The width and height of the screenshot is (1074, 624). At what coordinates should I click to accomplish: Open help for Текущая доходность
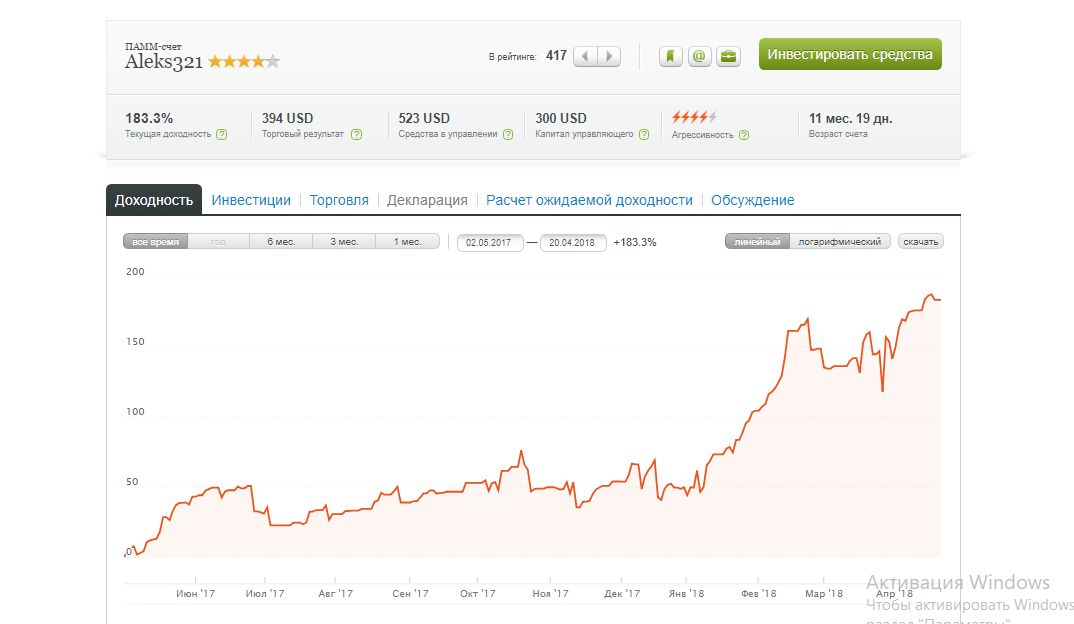222,134
